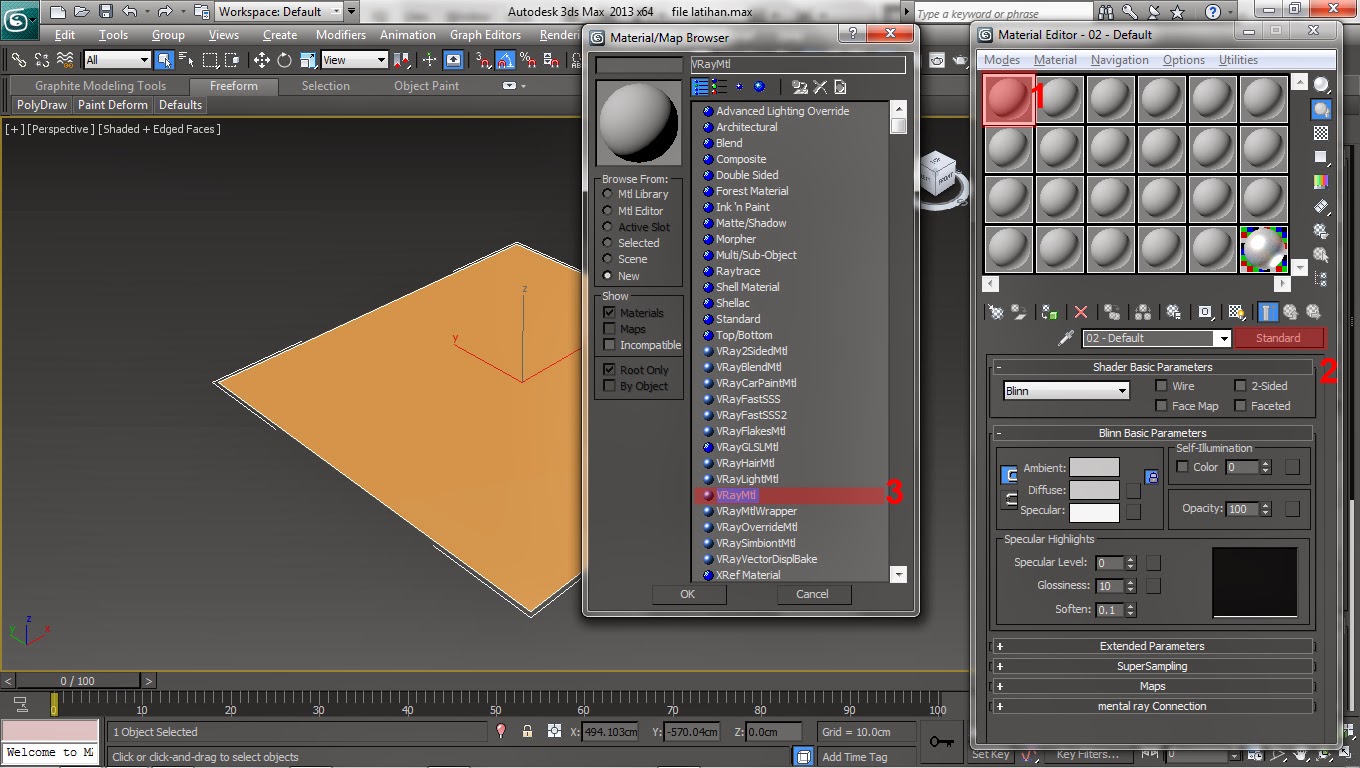This screenshot has height=768, width=1360.
Task: Select Scene radio under Browse From
Action: (608, 259)
